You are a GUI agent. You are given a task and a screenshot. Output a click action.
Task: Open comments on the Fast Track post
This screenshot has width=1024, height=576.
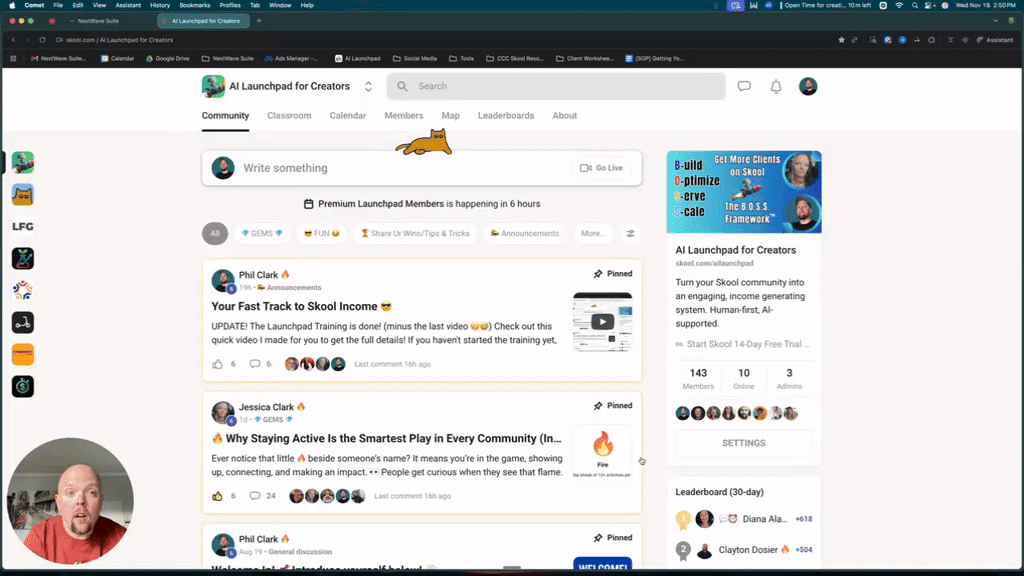pos(255,364)
